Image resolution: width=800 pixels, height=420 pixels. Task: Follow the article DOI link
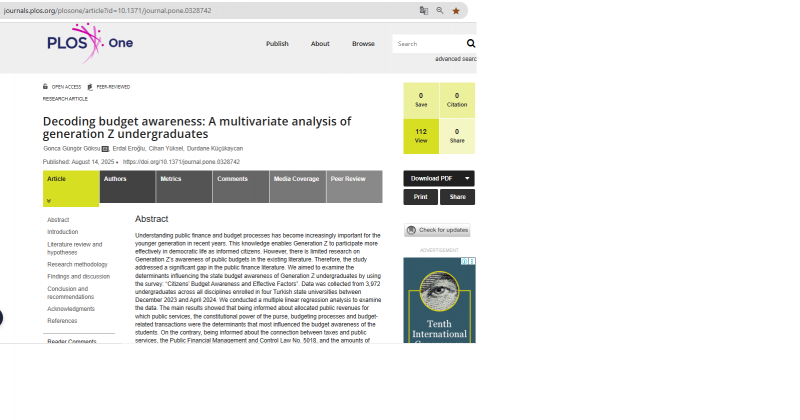(181, 161)
